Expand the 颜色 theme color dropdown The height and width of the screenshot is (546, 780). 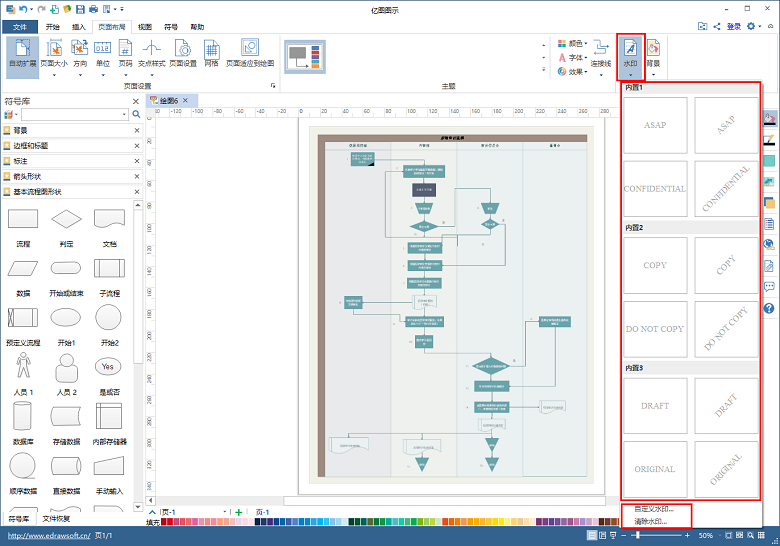[572, 43]
